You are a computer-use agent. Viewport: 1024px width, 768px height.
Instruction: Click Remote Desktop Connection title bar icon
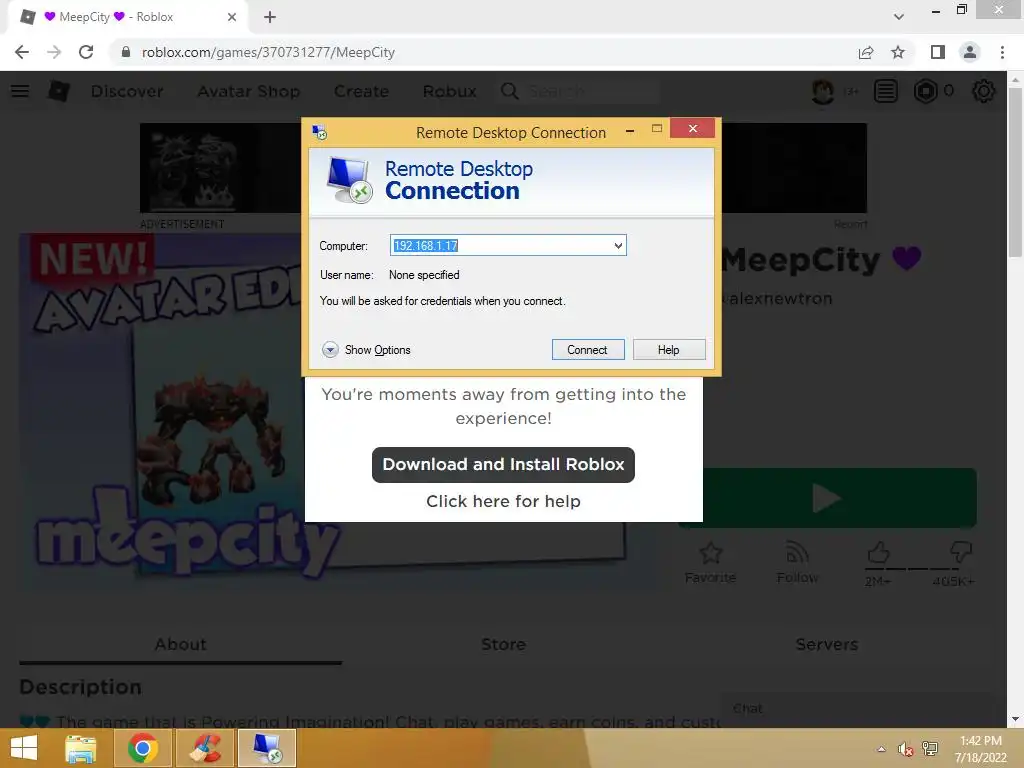coord(319,132)
